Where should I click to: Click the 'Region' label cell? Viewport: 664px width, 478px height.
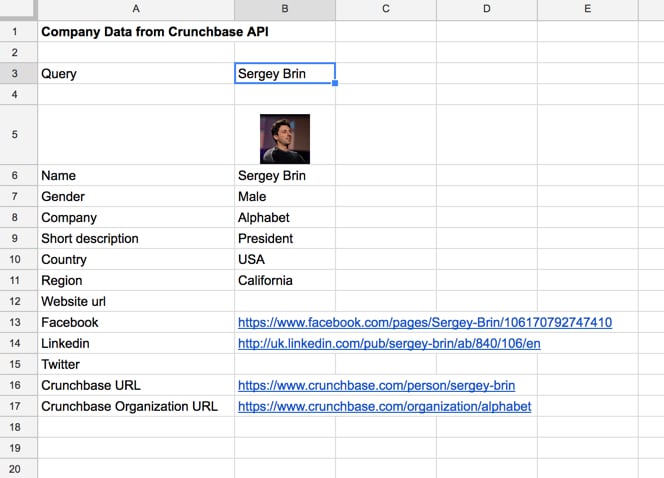[136, 280]
